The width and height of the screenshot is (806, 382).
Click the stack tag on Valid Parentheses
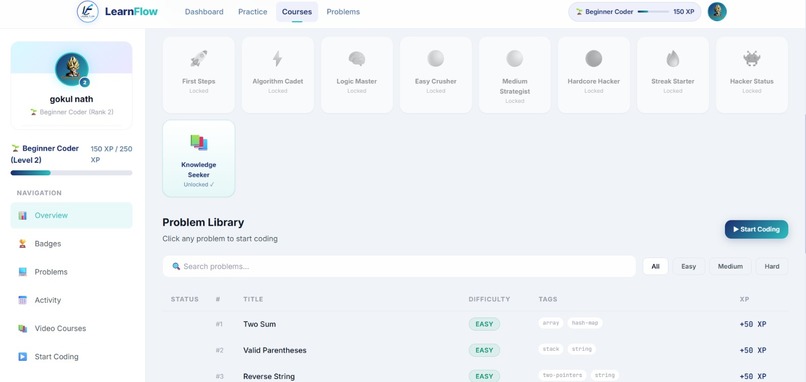pos(551,349)
